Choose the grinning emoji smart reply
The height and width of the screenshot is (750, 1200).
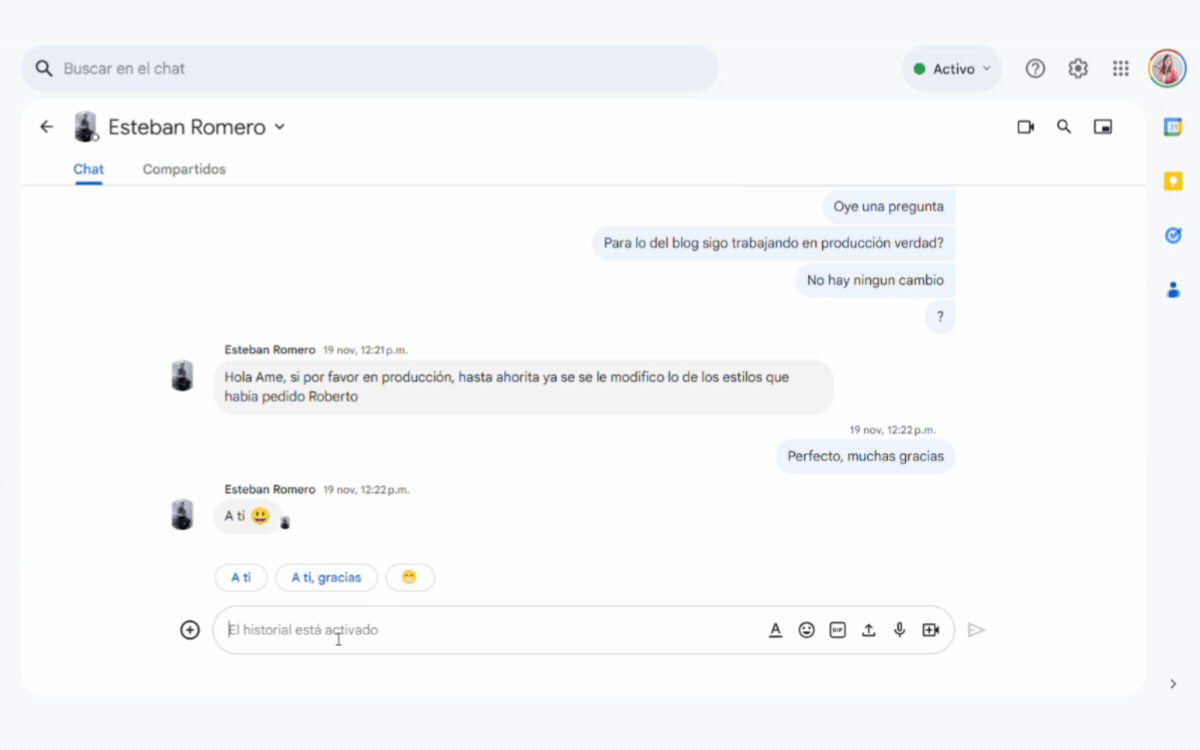410,577
